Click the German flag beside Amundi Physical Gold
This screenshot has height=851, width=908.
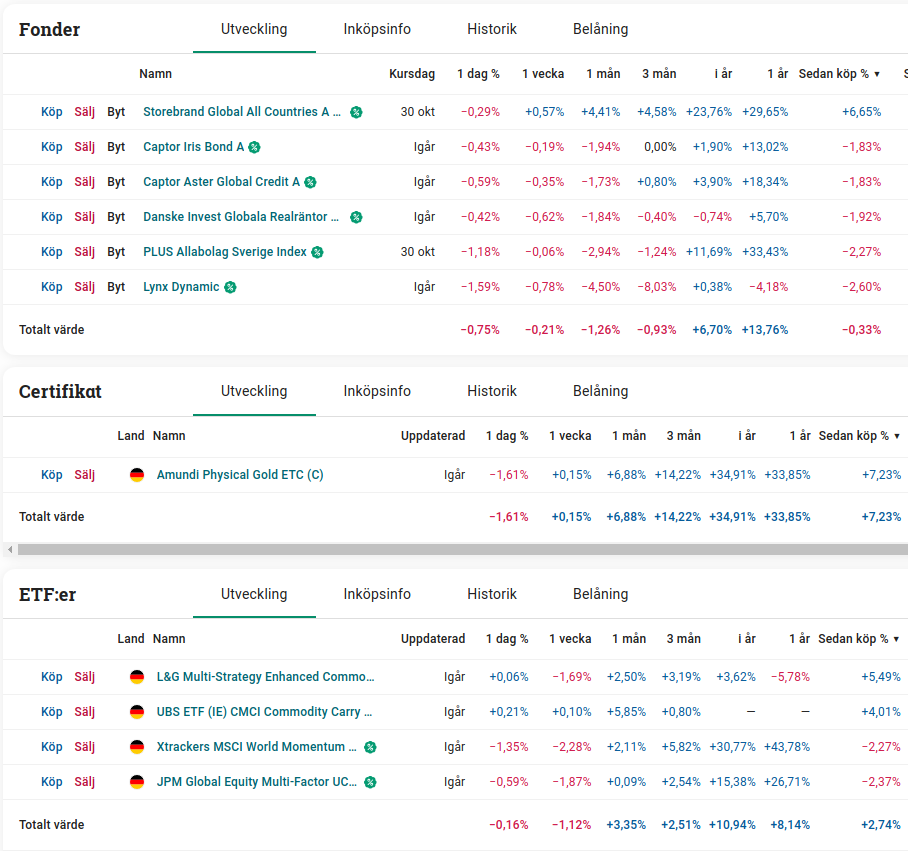[x=137, y=475]
